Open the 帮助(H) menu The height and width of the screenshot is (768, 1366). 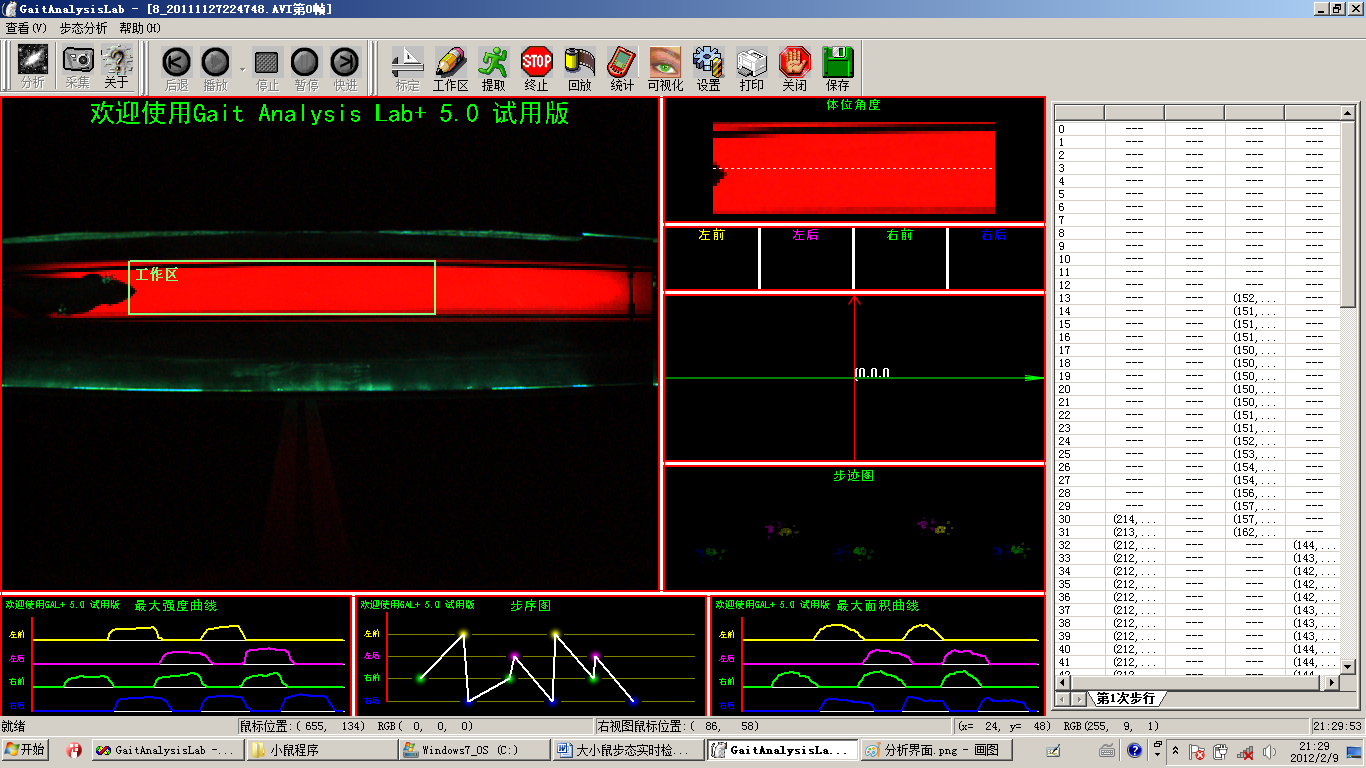pos(139,28)
